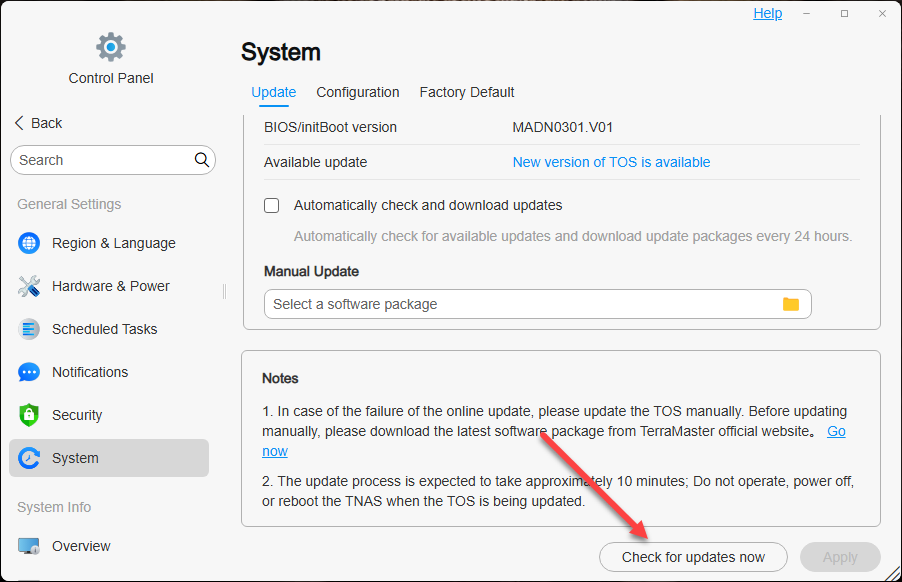
Task: Browse for software package folder icon
Action: [791, 304]
